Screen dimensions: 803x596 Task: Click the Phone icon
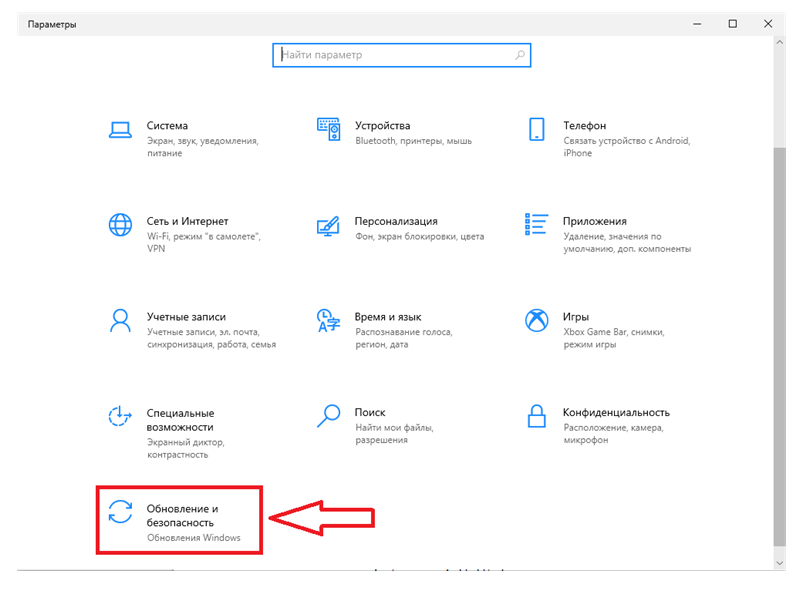click(537, 129)
